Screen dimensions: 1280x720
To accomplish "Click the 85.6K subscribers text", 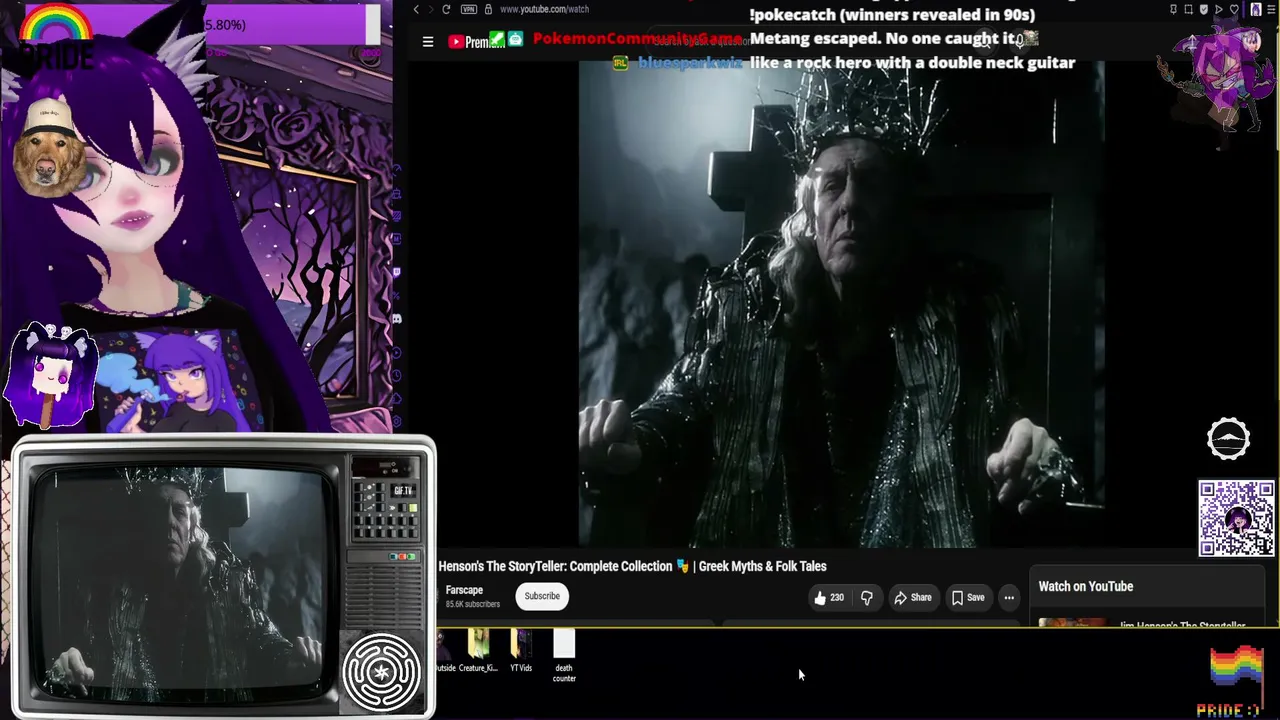I will point(473,605).
